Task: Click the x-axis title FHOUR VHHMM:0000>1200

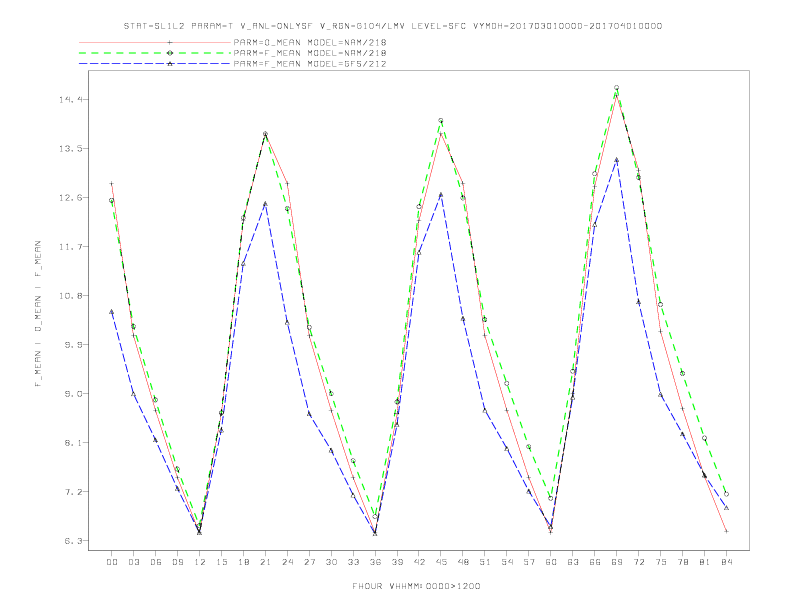Action: point(416,586)
